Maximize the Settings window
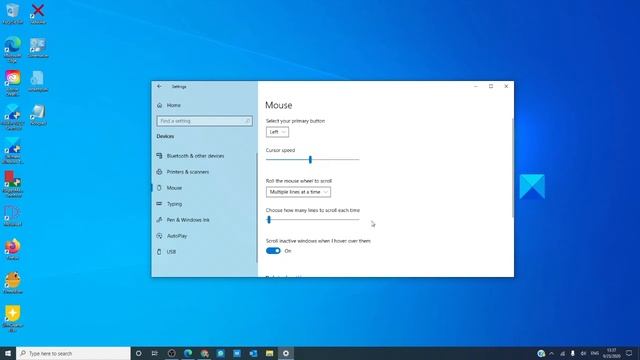 coord(491,87)
